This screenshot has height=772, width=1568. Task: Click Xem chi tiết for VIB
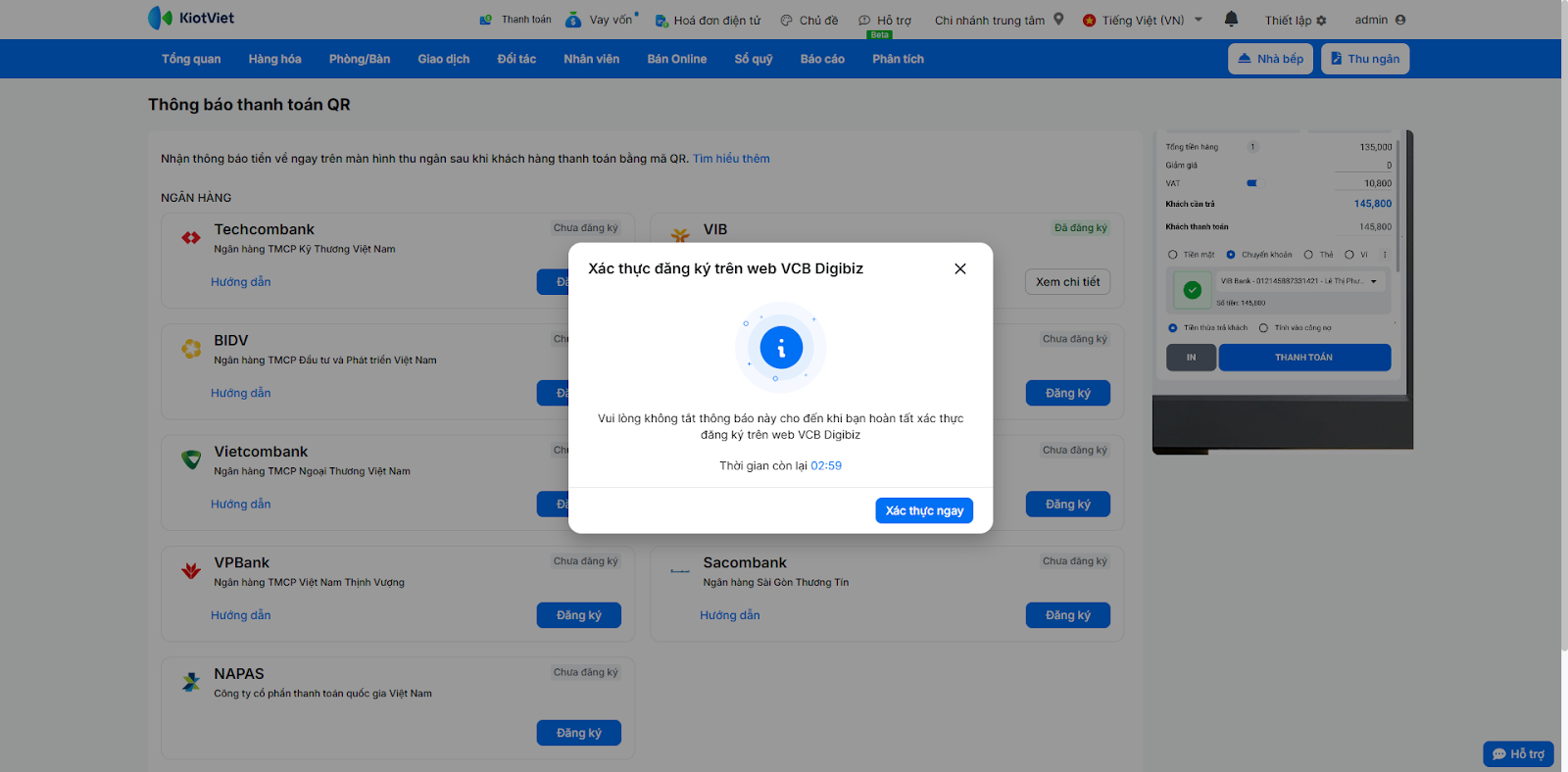coord(1068,282)
